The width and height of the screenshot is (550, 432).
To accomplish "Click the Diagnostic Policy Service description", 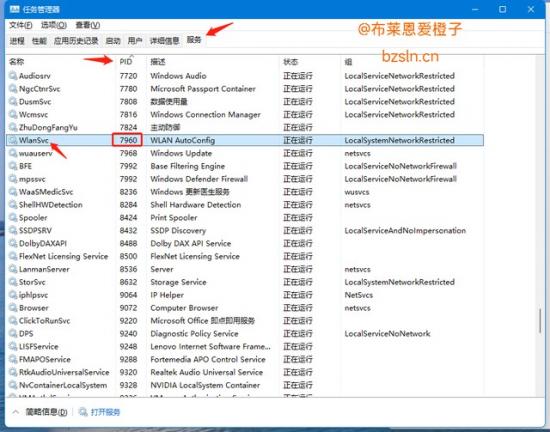I will [194, 333].
